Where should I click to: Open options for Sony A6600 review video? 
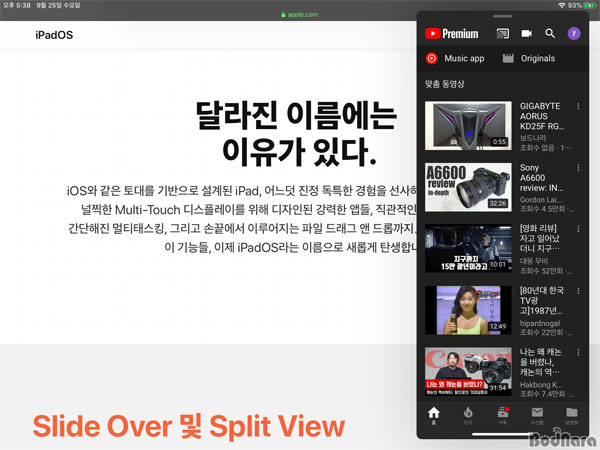[x=578, y=168]
